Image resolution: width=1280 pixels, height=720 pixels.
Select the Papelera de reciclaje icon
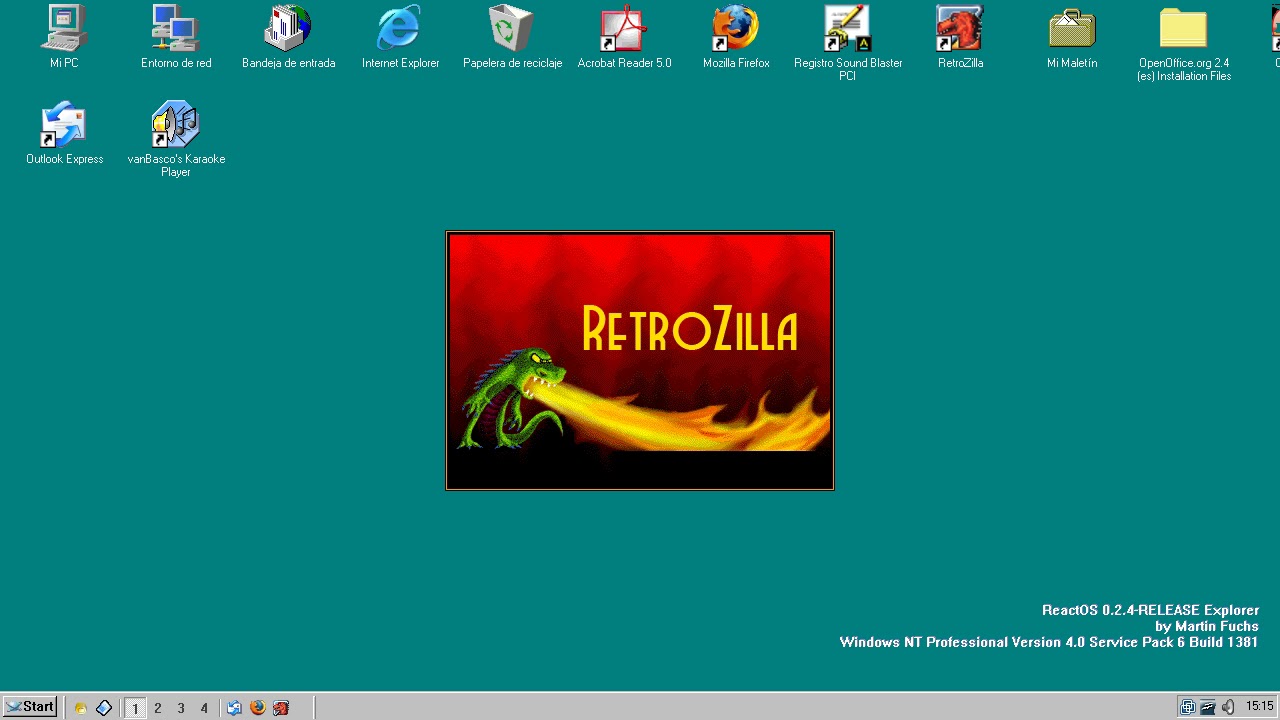(512, 37)
